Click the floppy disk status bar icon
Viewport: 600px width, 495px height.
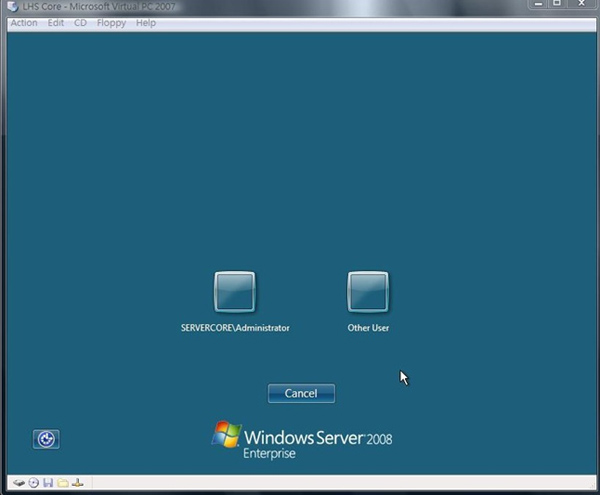tap(47, 482)
